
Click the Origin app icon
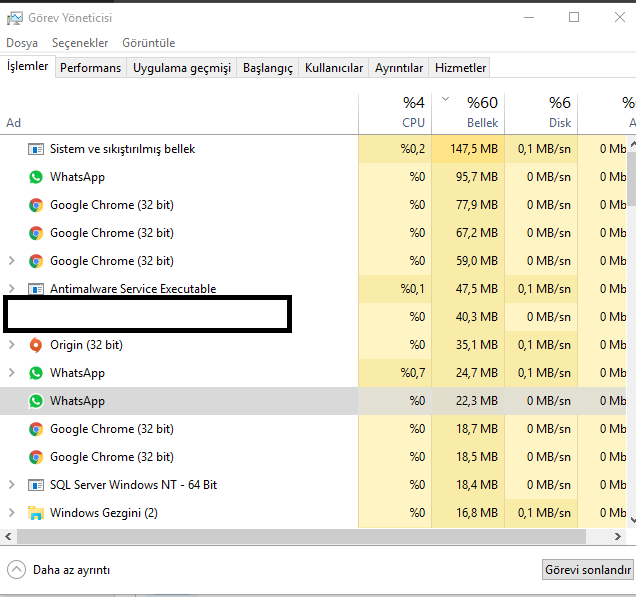[36, 345]
